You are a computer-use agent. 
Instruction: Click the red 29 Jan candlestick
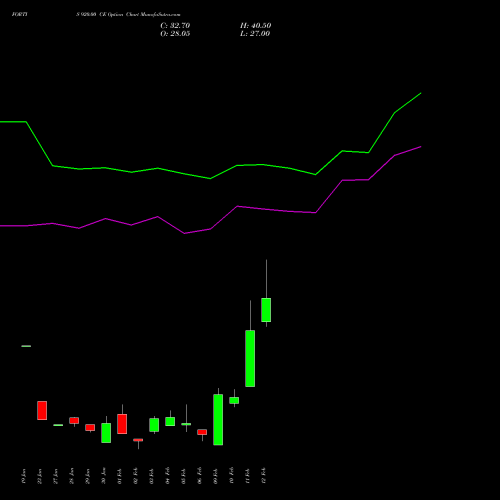pyautogui.click(x=90, y=428)
